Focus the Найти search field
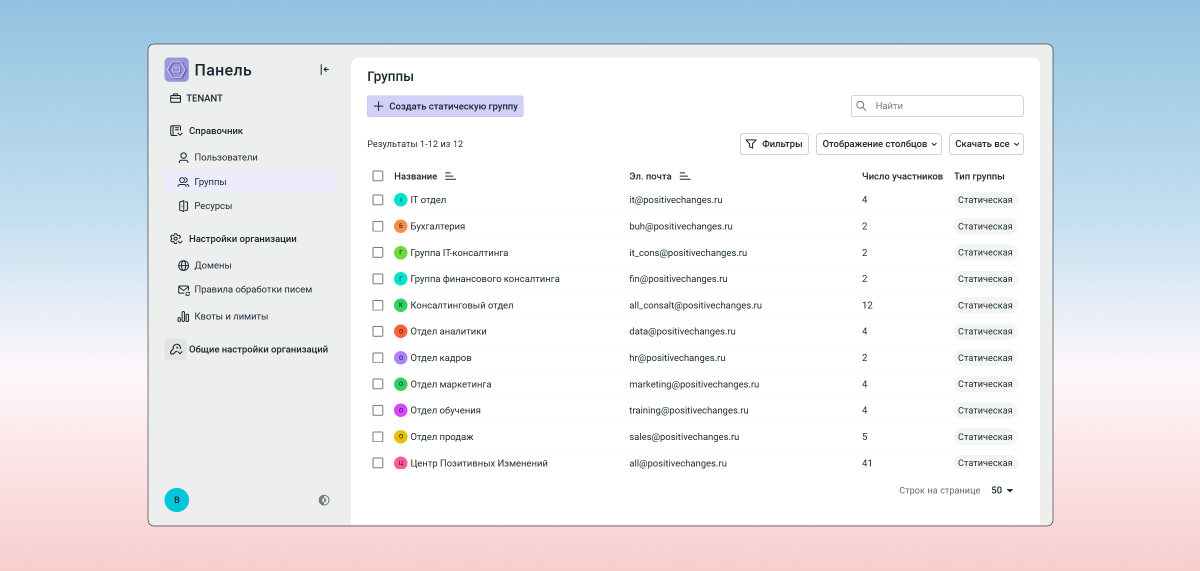This screenshot has height=571, width=1200. point(945,106)
